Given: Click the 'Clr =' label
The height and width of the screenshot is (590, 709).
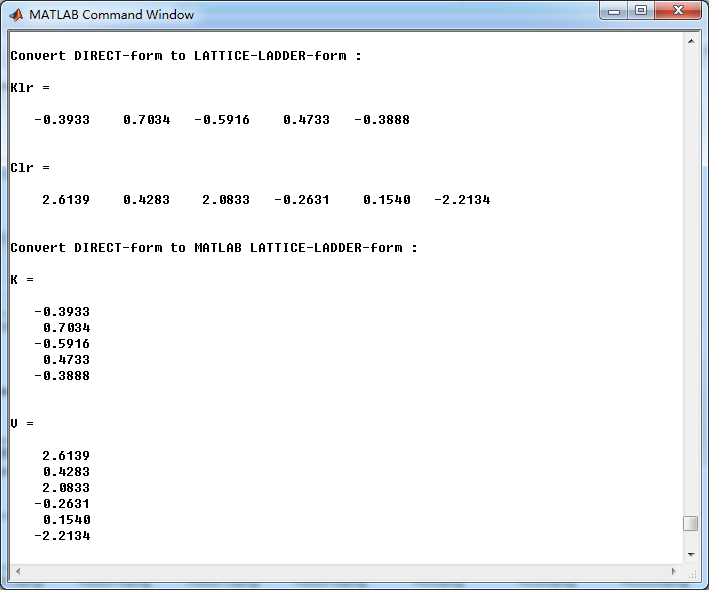Looking at the screenshot, I should pyautogui.click(x=30, y=167).
